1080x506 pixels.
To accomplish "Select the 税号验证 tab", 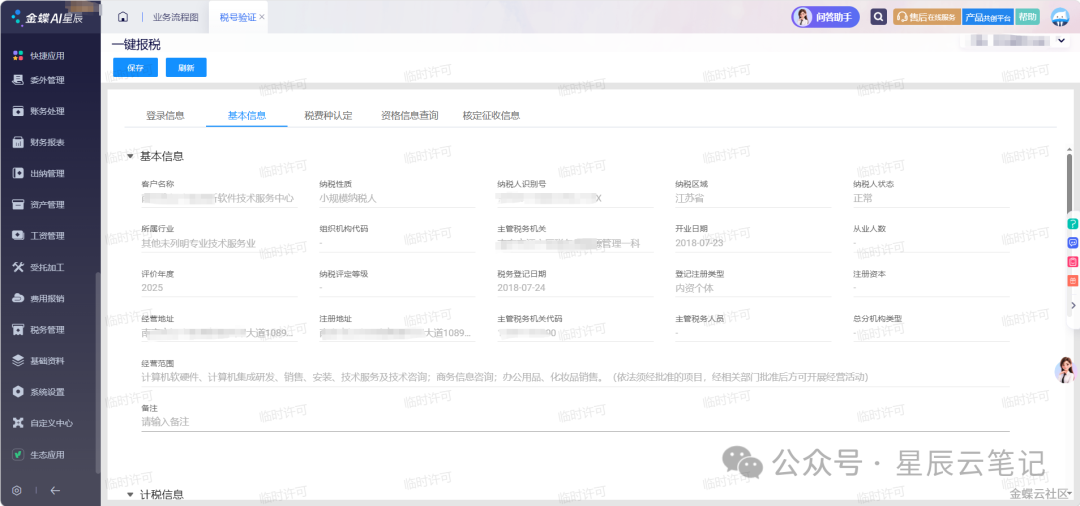I will (238, 17).
